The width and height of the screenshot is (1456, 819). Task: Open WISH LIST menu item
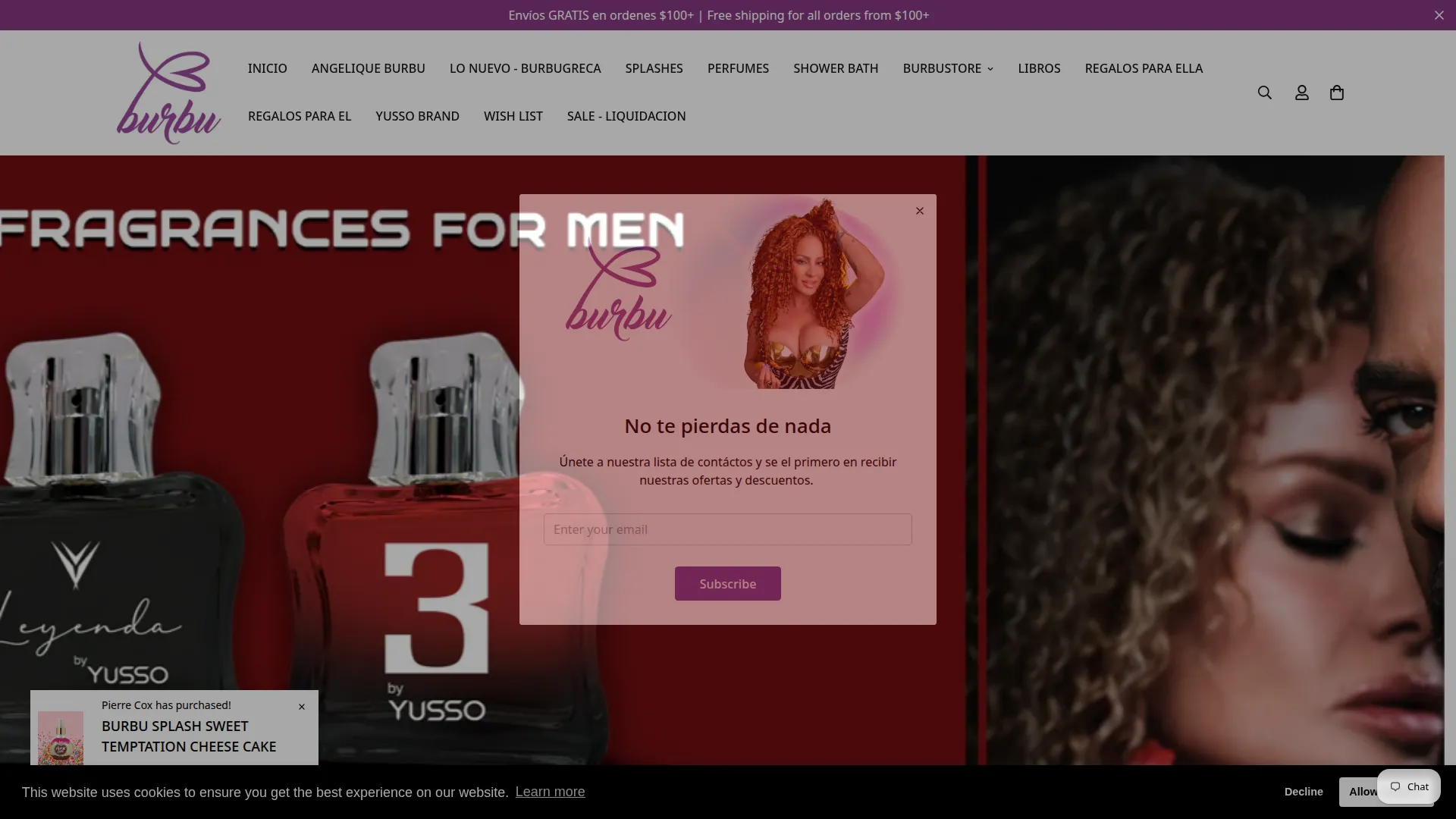[513, 116]
